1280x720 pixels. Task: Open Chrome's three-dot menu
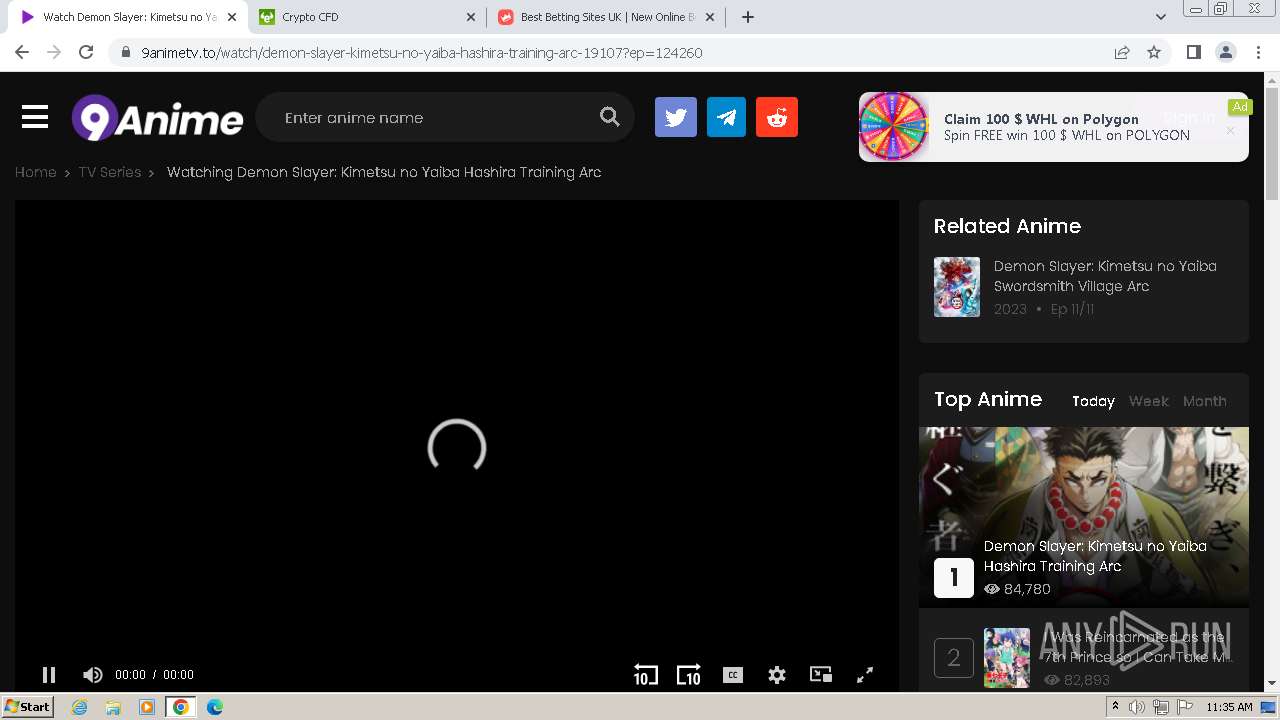1259,52
